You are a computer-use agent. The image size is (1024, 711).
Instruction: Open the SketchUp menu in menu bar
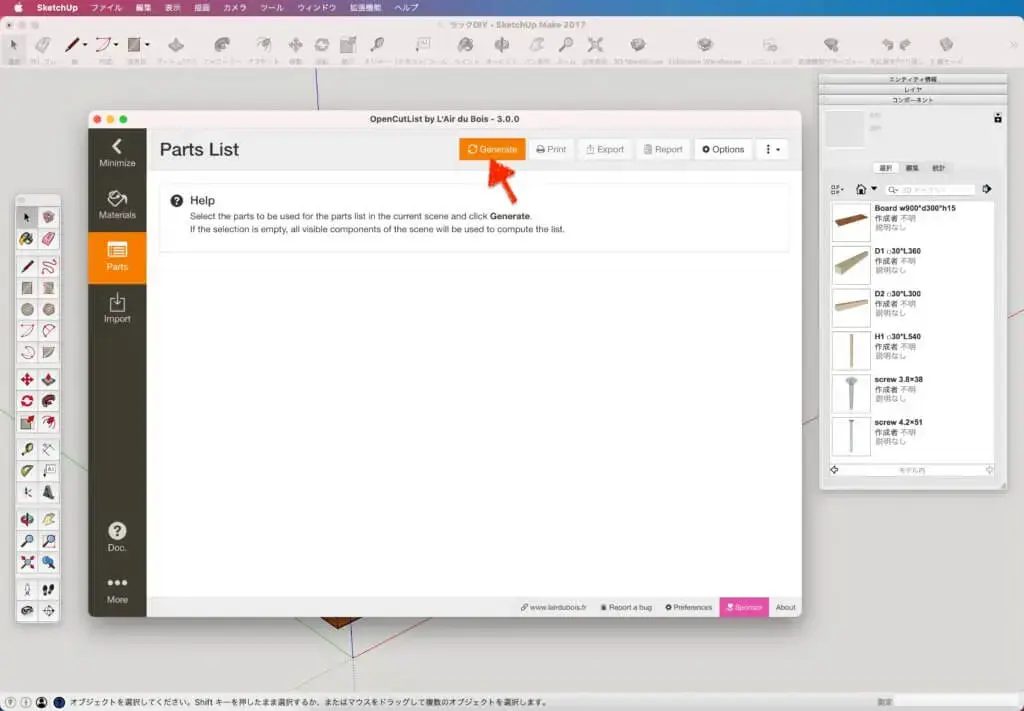coord(57,8)
